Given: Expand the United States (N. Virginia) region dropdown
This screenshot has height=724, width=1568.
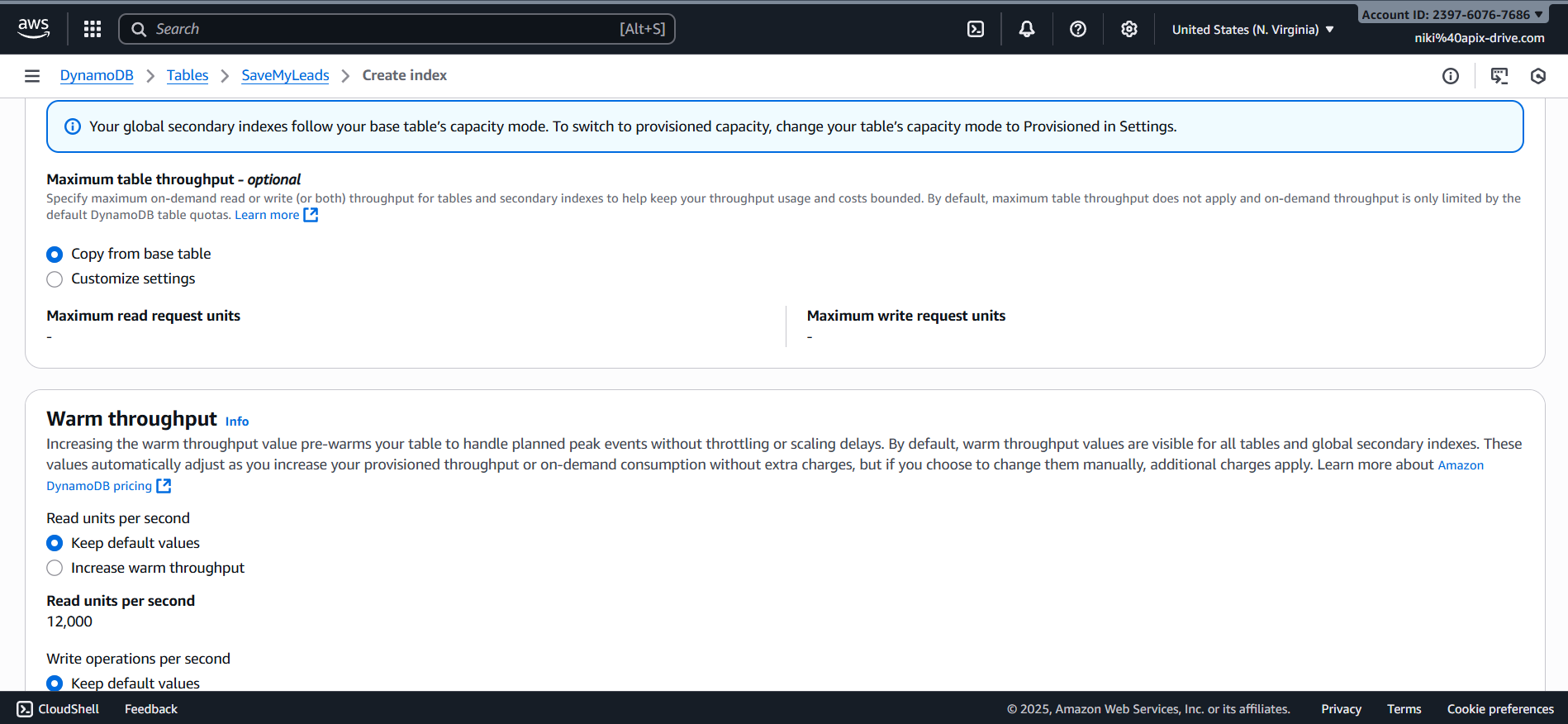Looking at the screenshot, I should 1252,30.
